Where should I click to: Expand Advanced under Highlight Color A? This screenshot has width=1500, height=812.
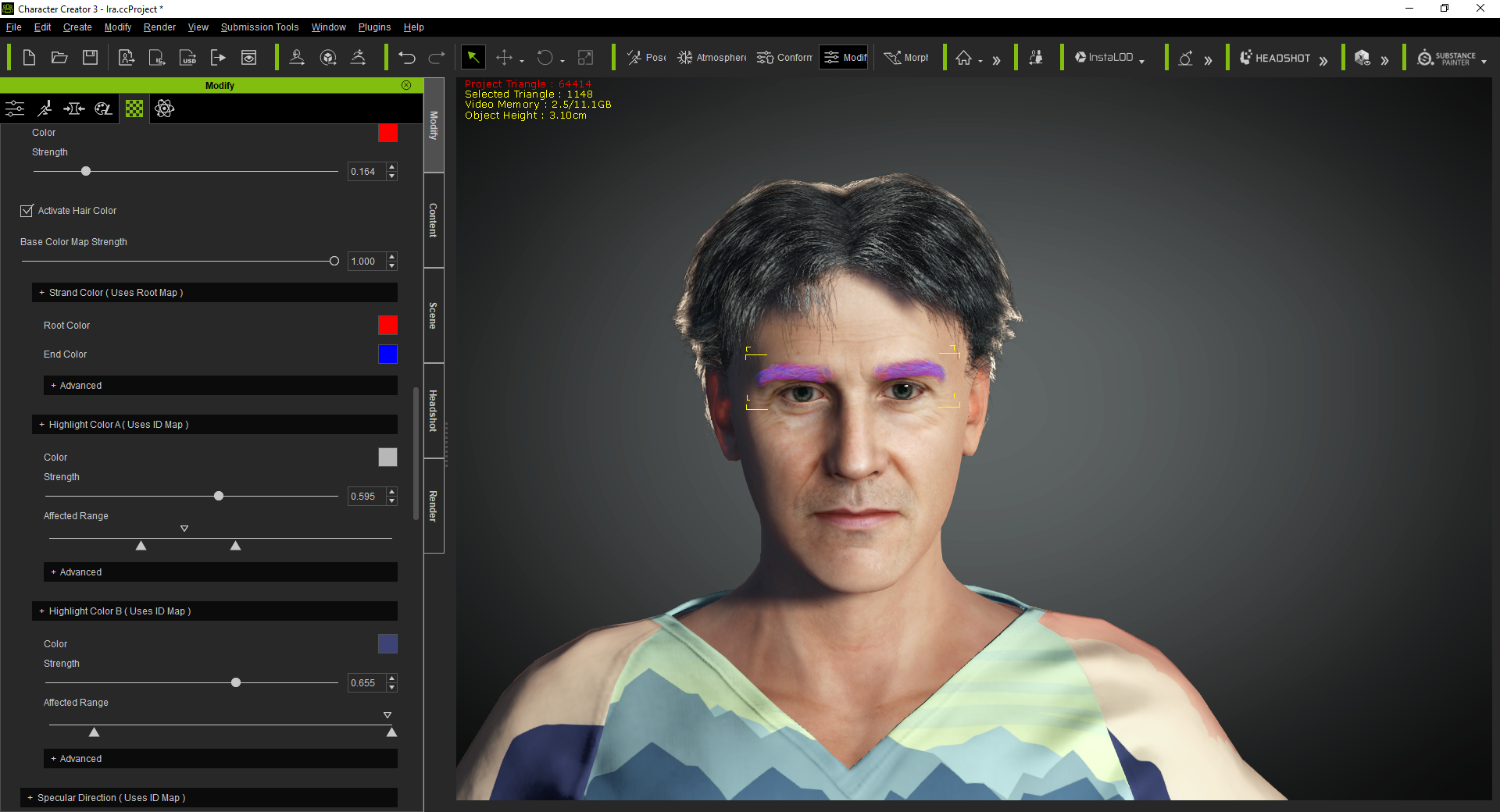click(220, 572)
